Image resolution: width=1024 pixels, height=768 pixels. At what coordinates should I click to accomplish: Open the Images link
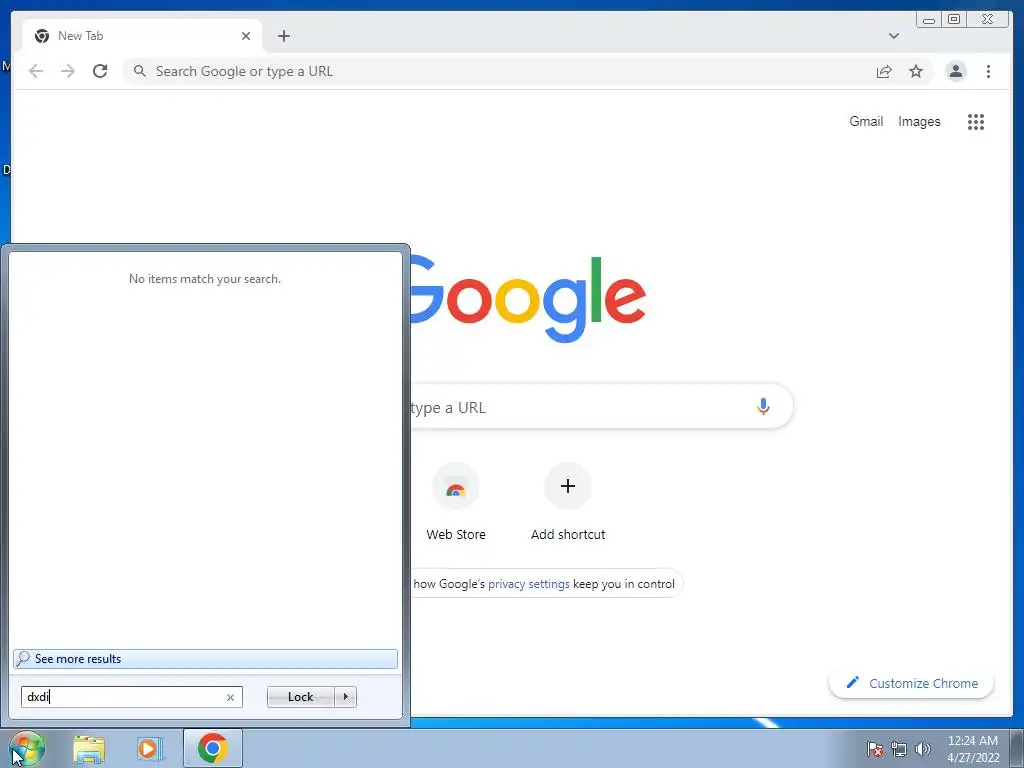pos(919,121)
